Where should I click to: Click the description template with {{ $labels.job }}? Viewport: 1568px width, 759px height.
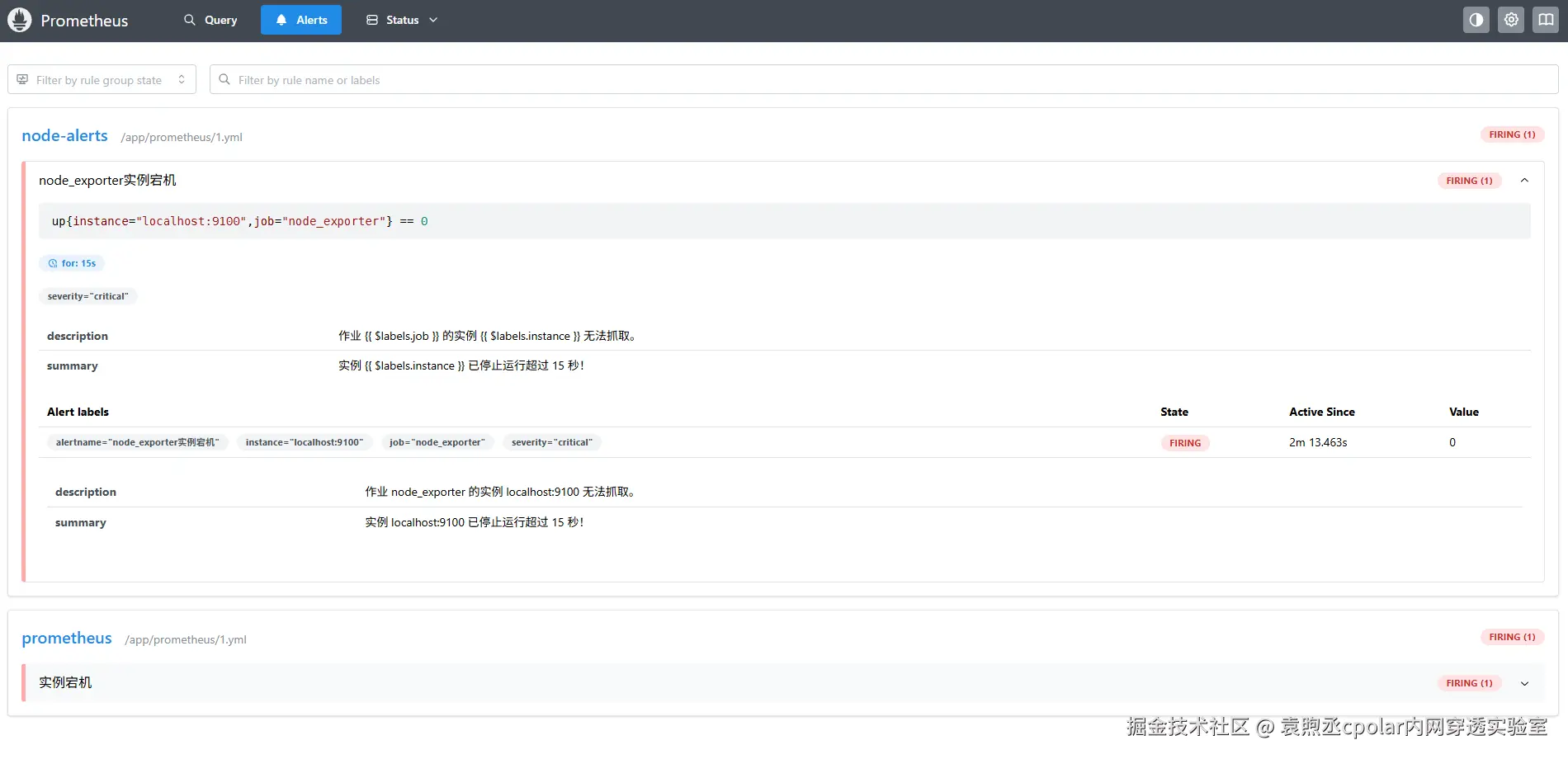pos(488,336)
